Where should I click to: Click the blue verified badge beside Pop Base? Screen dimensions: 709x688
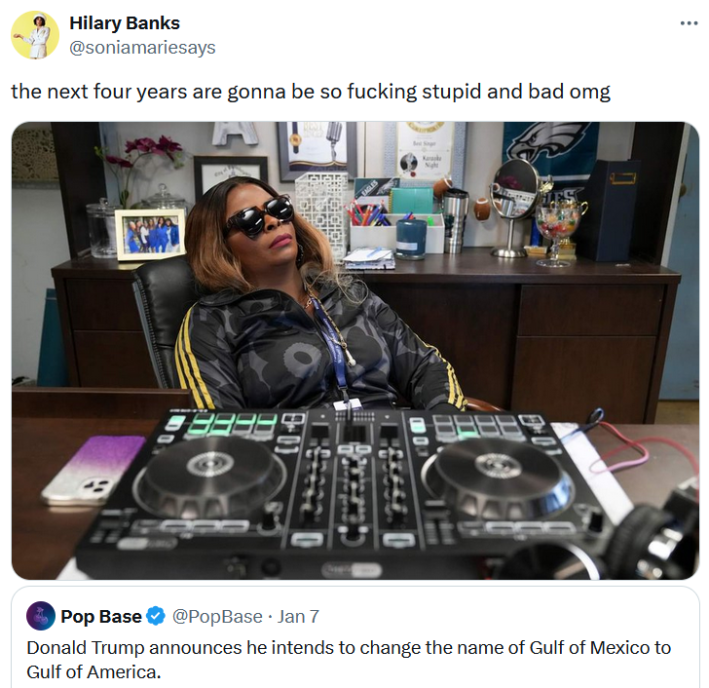[x=156, y=616]
